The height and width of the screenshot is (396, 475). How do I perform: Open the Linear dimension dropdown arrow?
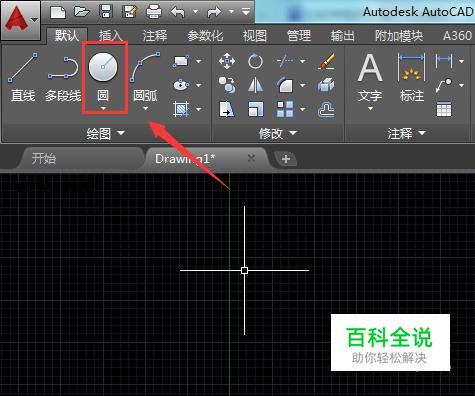(x=462, y=61)
